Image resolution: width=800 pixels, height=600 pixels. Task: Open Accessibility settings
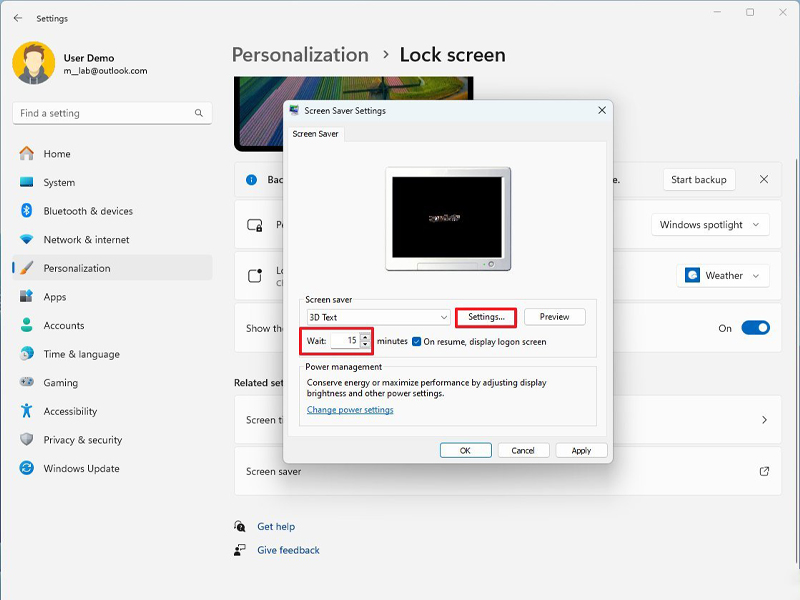click(112, 411)
